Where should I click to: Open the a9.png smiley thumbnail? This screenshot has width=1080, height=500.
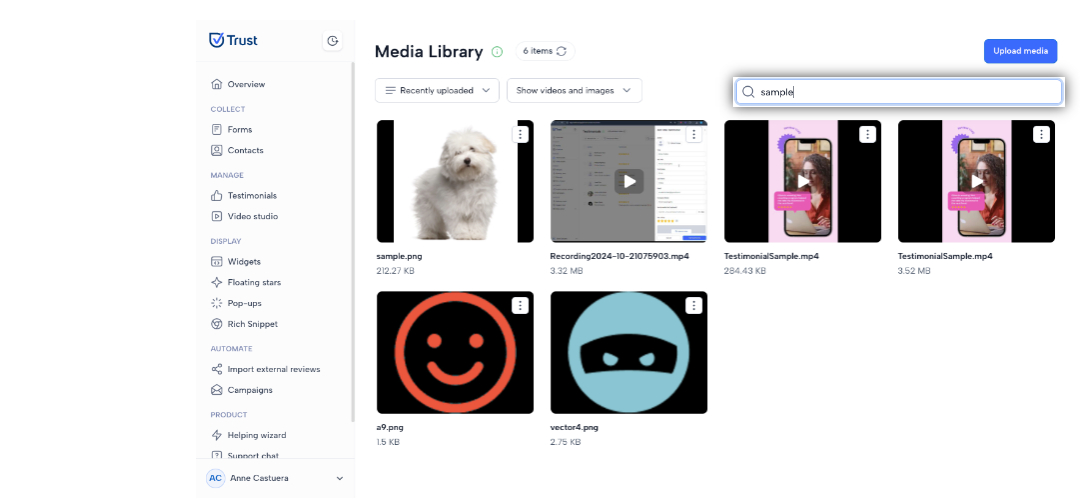[455, 352]
